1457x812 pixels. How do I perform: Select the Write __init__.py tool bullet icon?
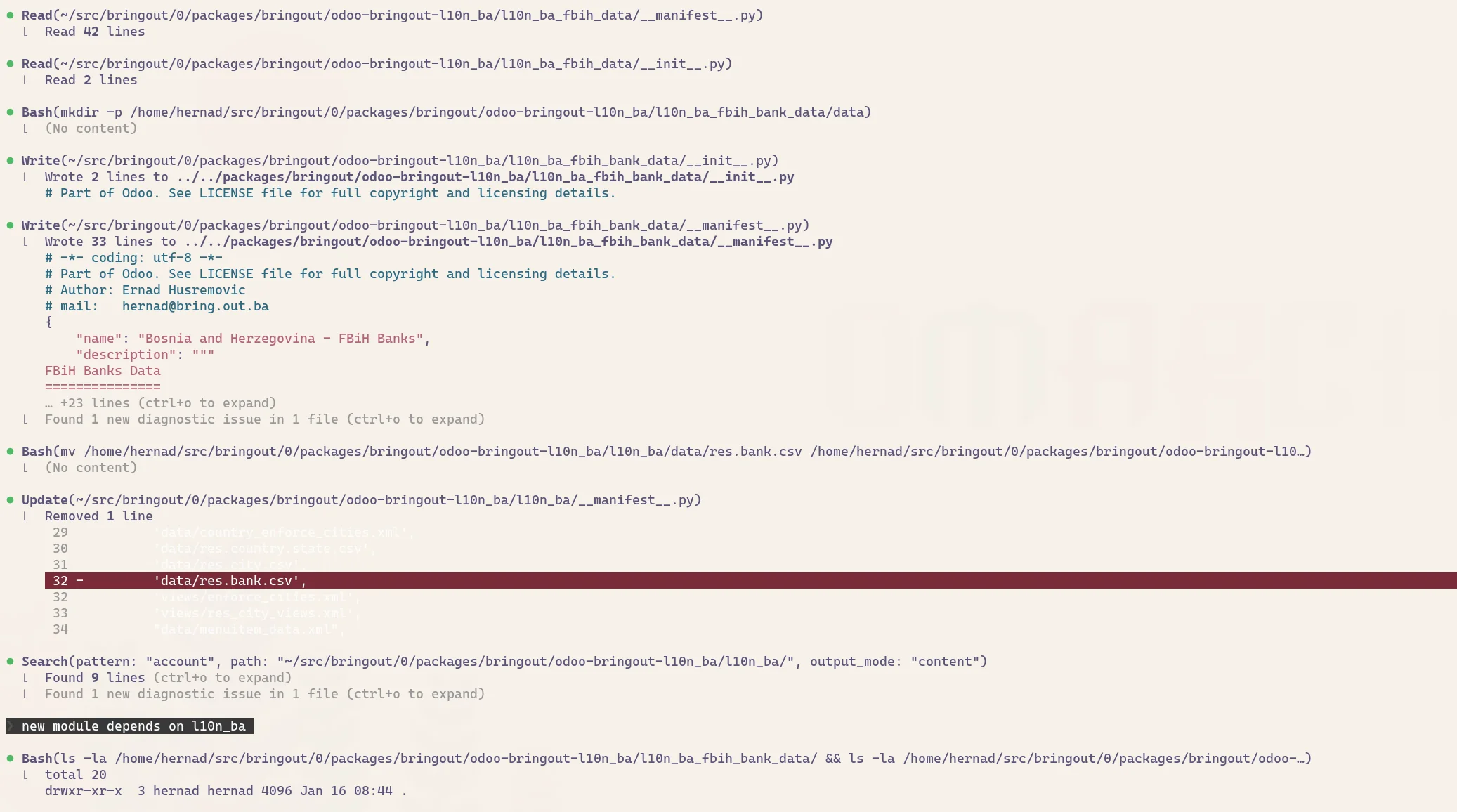[10, 160]
